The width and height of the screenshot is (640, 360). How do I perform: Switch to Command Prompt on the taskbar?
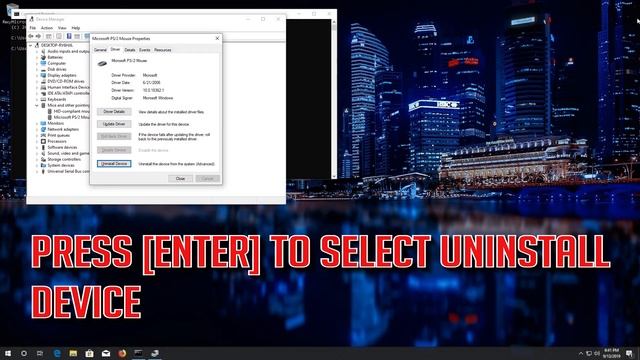coord(138,353)
